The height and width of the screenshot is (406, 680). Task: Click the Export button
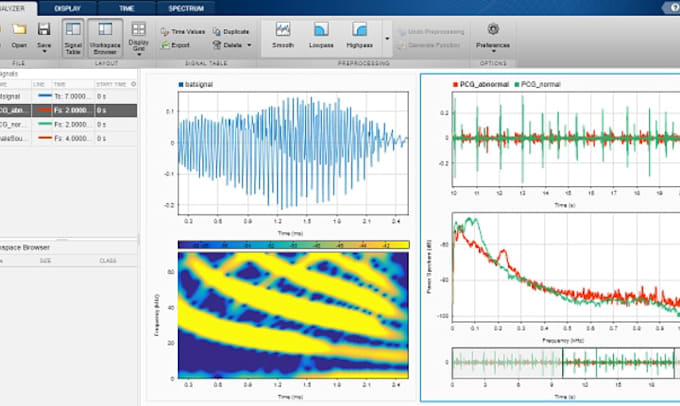pyautogui.click(x=175, y=45)
